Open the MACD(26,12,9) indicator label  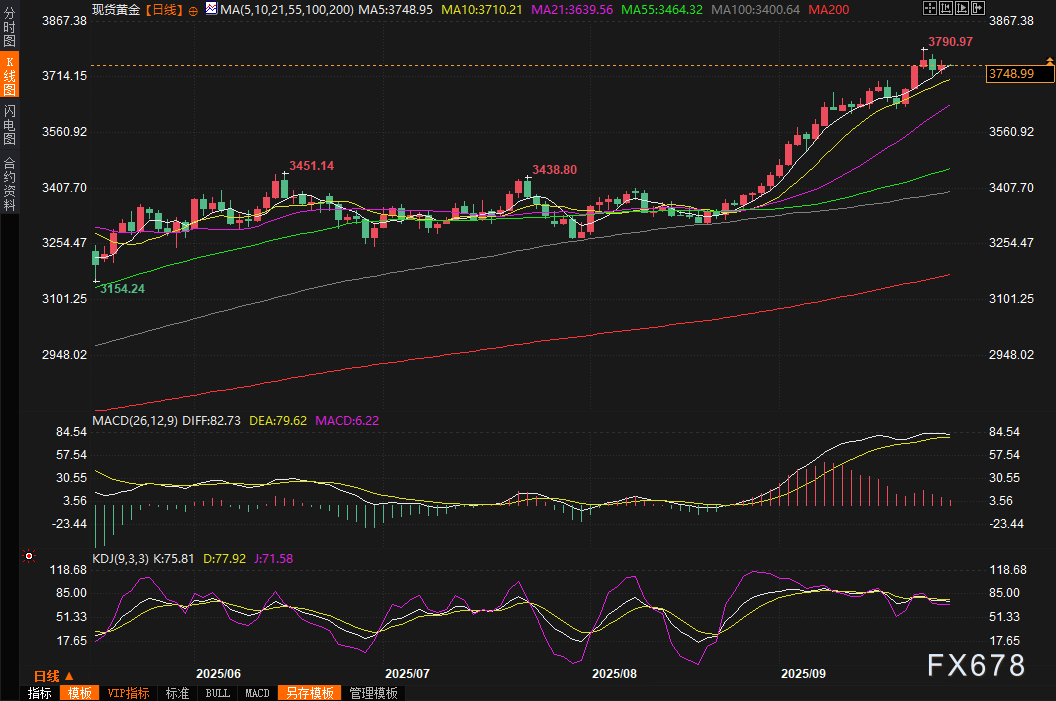click(135, 421)
